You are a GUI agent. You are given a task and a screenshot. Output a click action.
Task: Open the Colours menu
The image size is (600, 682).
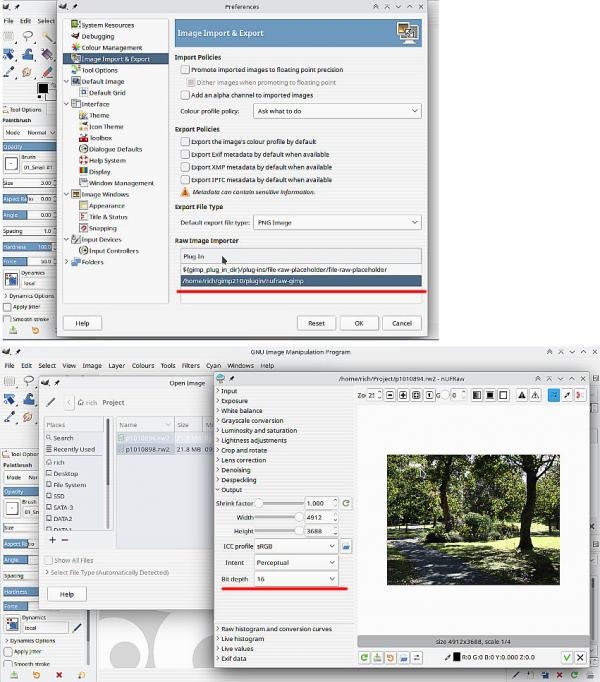click(143, 365)
